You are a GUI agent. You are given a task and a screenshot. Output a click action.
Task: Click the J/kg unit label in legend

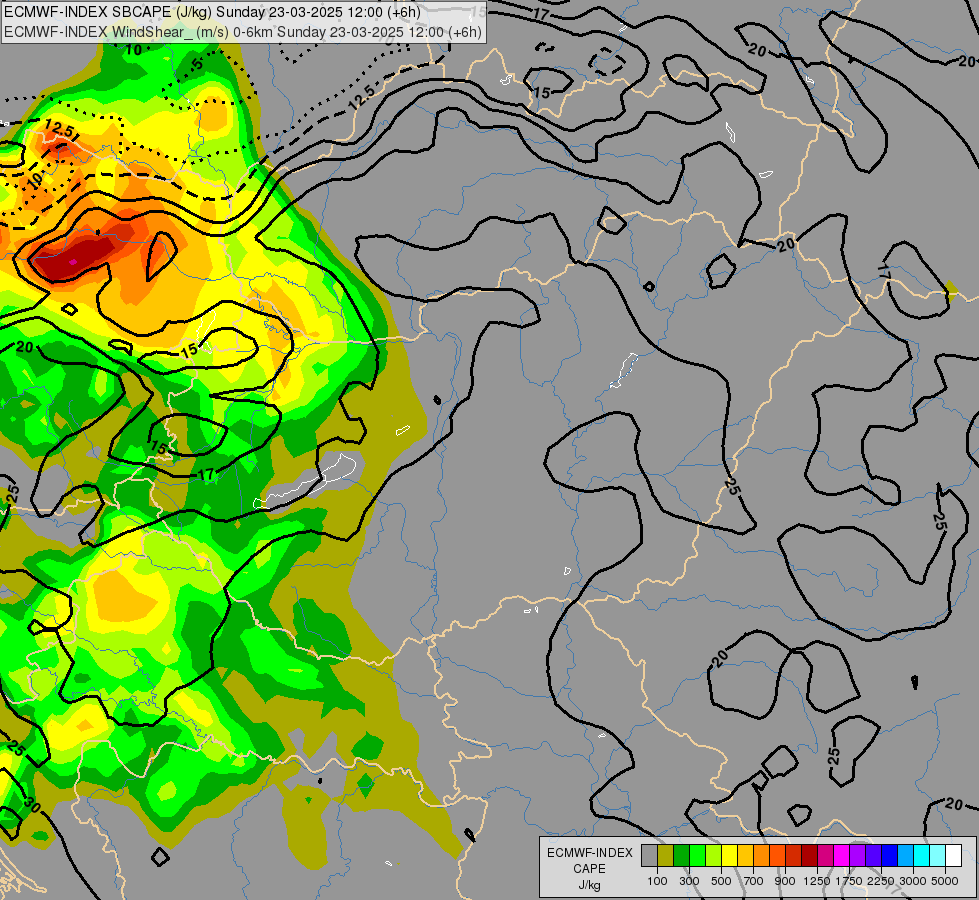(x=589, y=885)
